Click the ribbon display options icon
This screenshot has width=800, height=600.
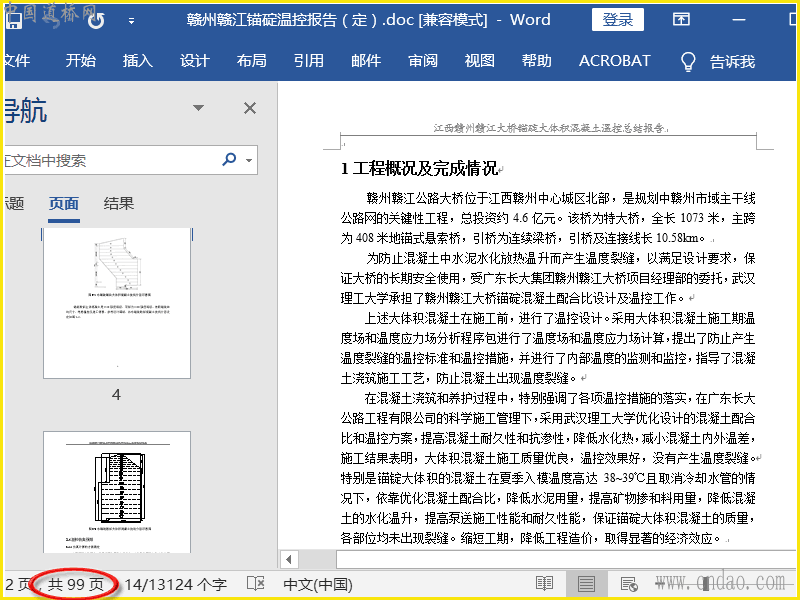pos(681,20)
